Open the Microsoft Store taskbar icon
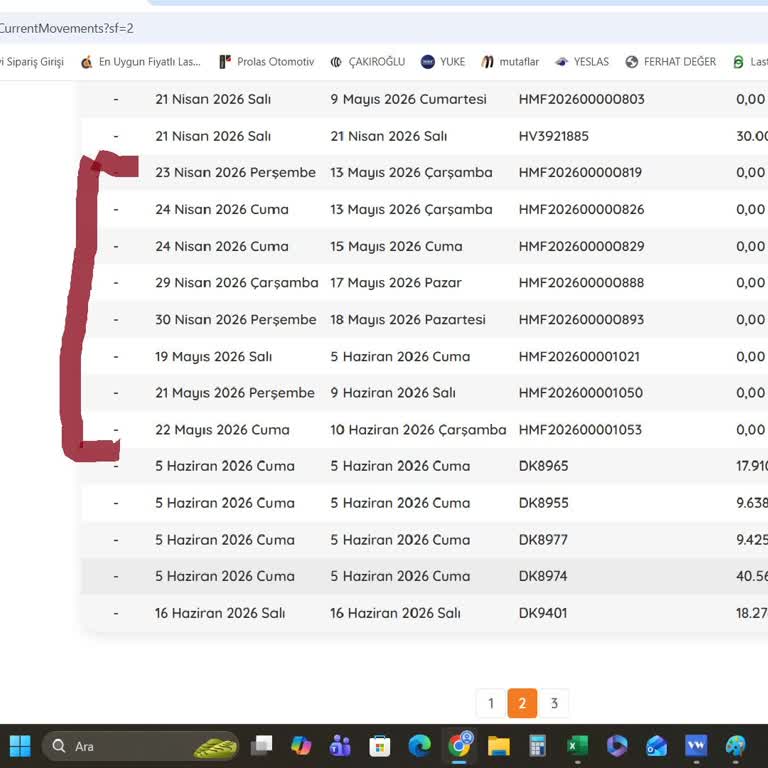The width and height of the screenshot is (768, 768). tap(380, 746)
